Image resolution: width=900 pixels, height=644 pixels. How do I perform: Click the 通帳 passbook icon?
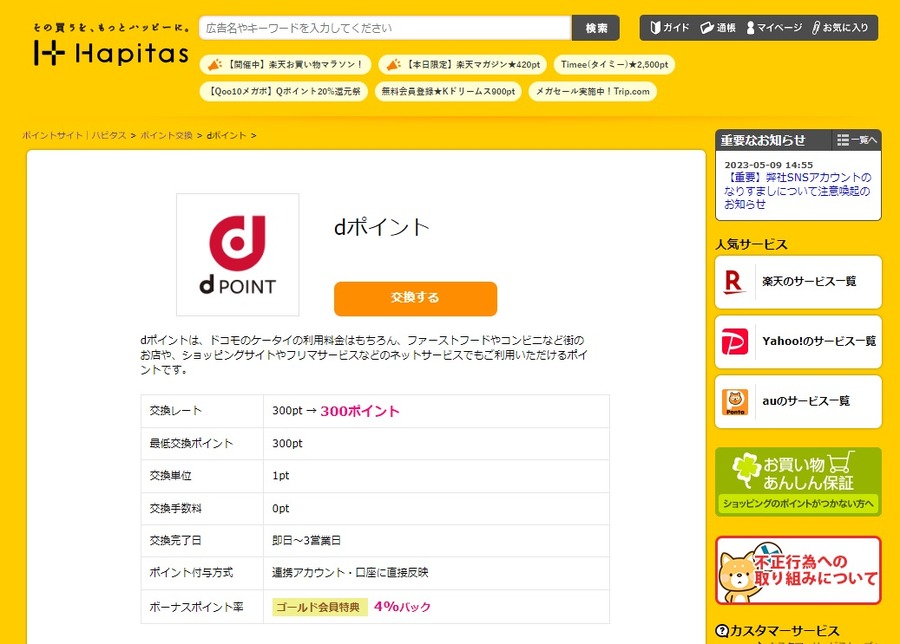click(707, 28)
